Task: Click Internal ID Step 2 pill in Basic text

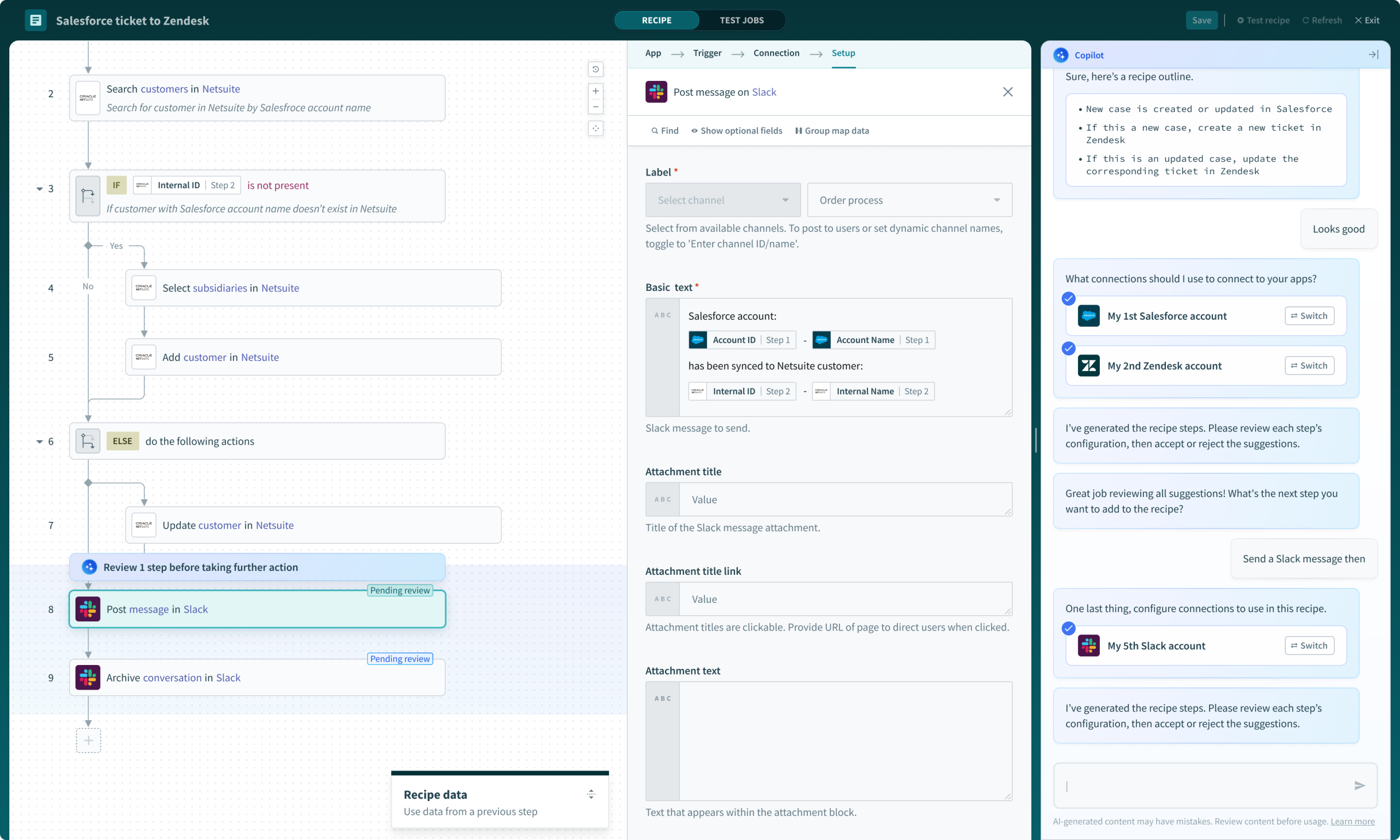Action: click(x=742, y=391)
